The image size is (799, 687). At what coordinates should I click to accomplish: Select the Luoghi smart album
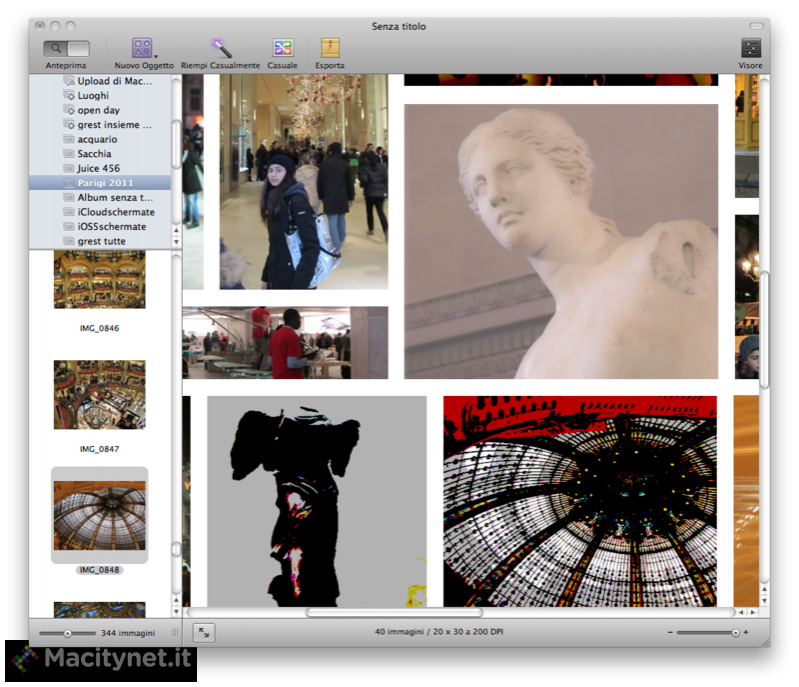[x=100, y=95]
